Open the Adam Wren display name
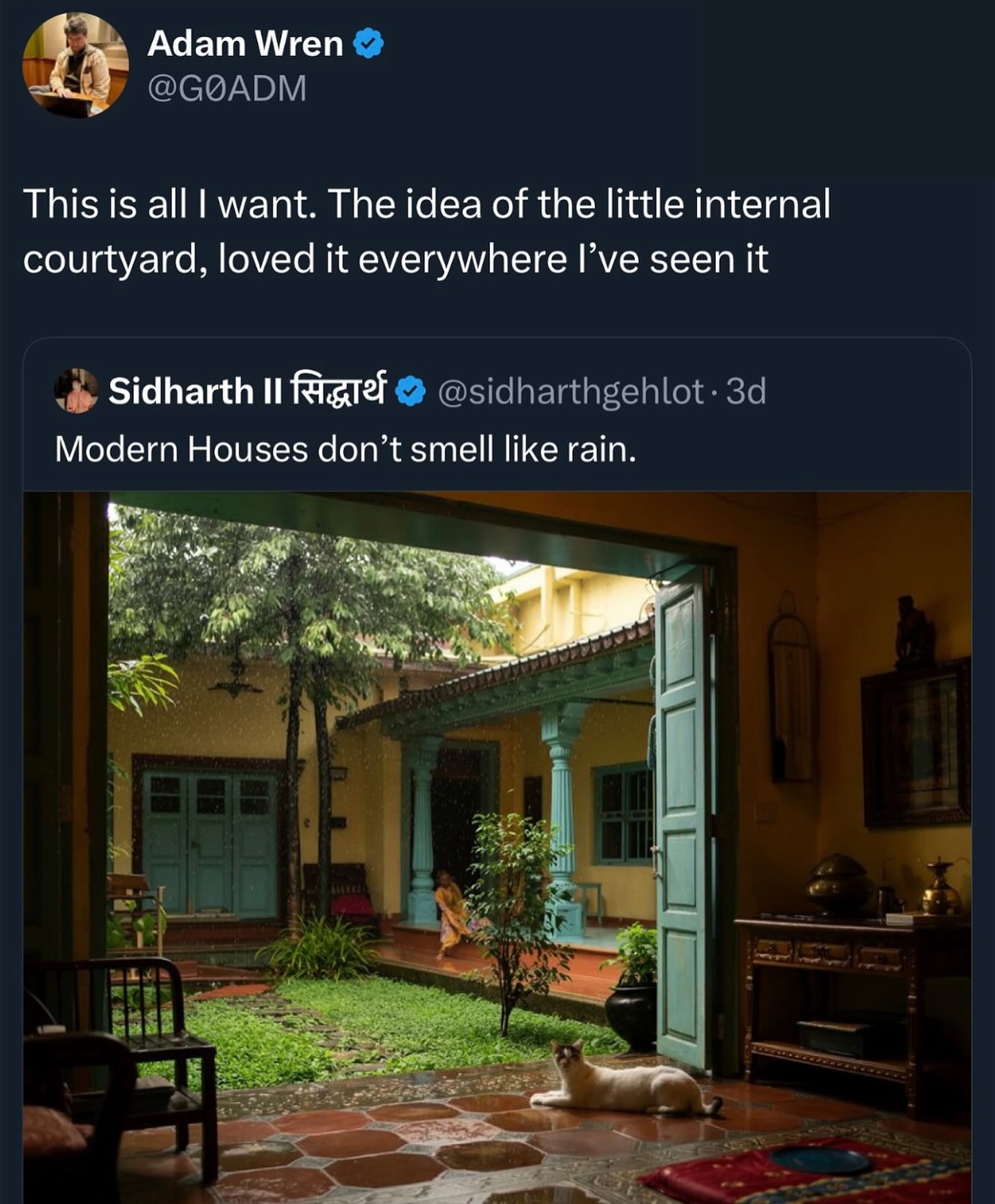 pyautogui.click(x=245, y=44)
